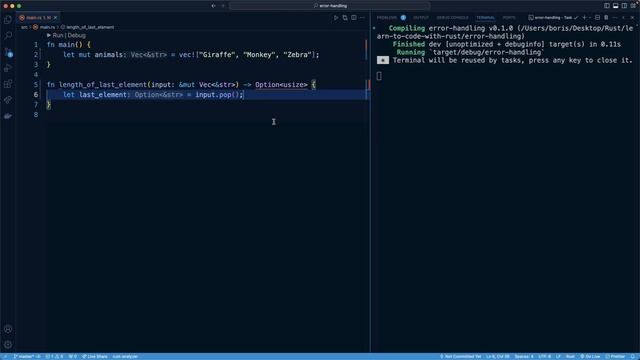Click Spaces: 4 indentation setting
The image size is (640, 360).
524,356
